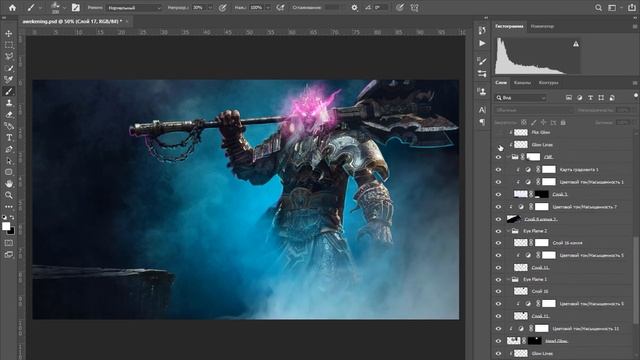Toggle visibility of Eye Flame 1 group
The image size is (640, 360).
[498, 280]
